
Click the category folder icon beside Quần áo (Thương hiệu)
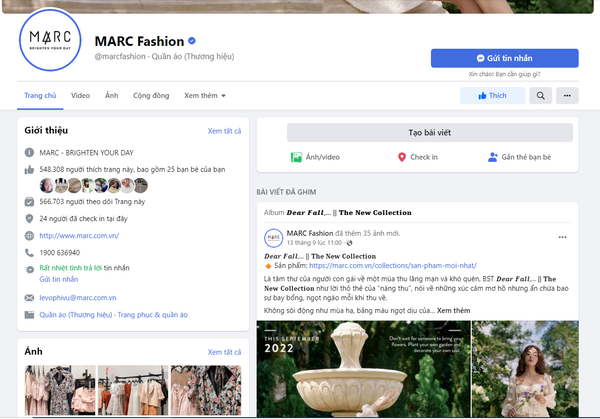[x=29, y=315]
